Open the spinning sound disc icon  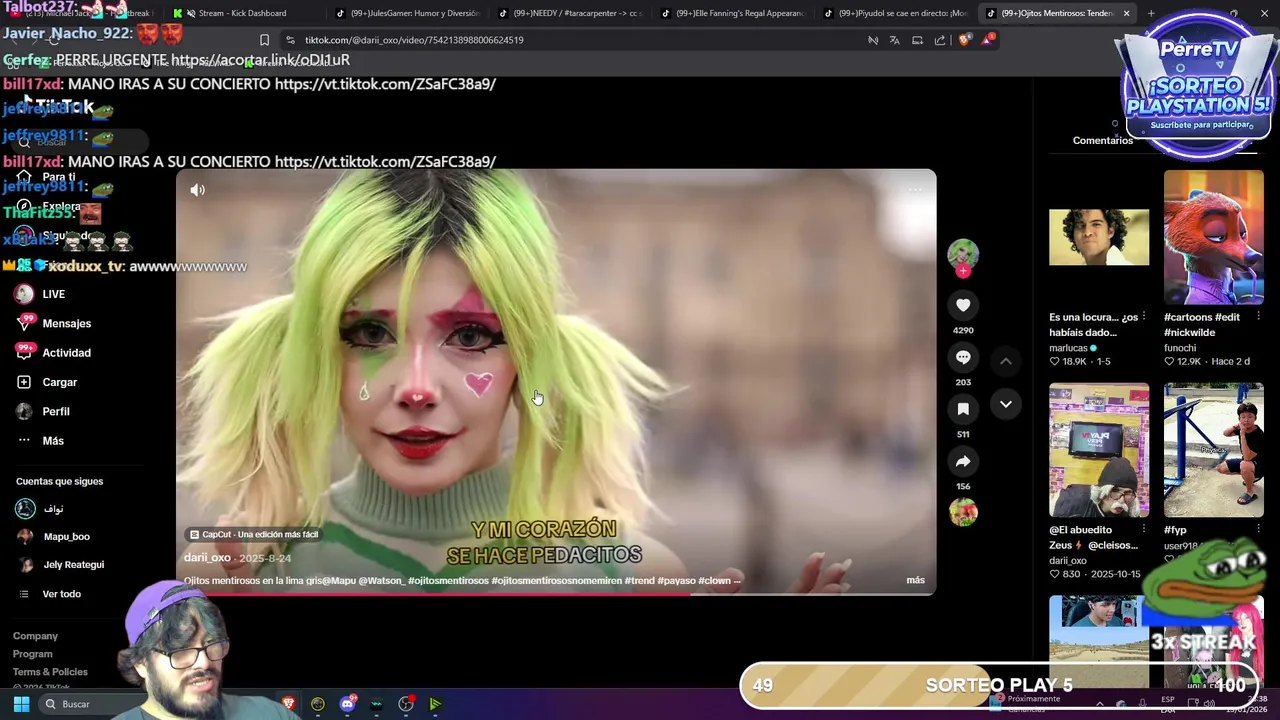coord(963,512)
